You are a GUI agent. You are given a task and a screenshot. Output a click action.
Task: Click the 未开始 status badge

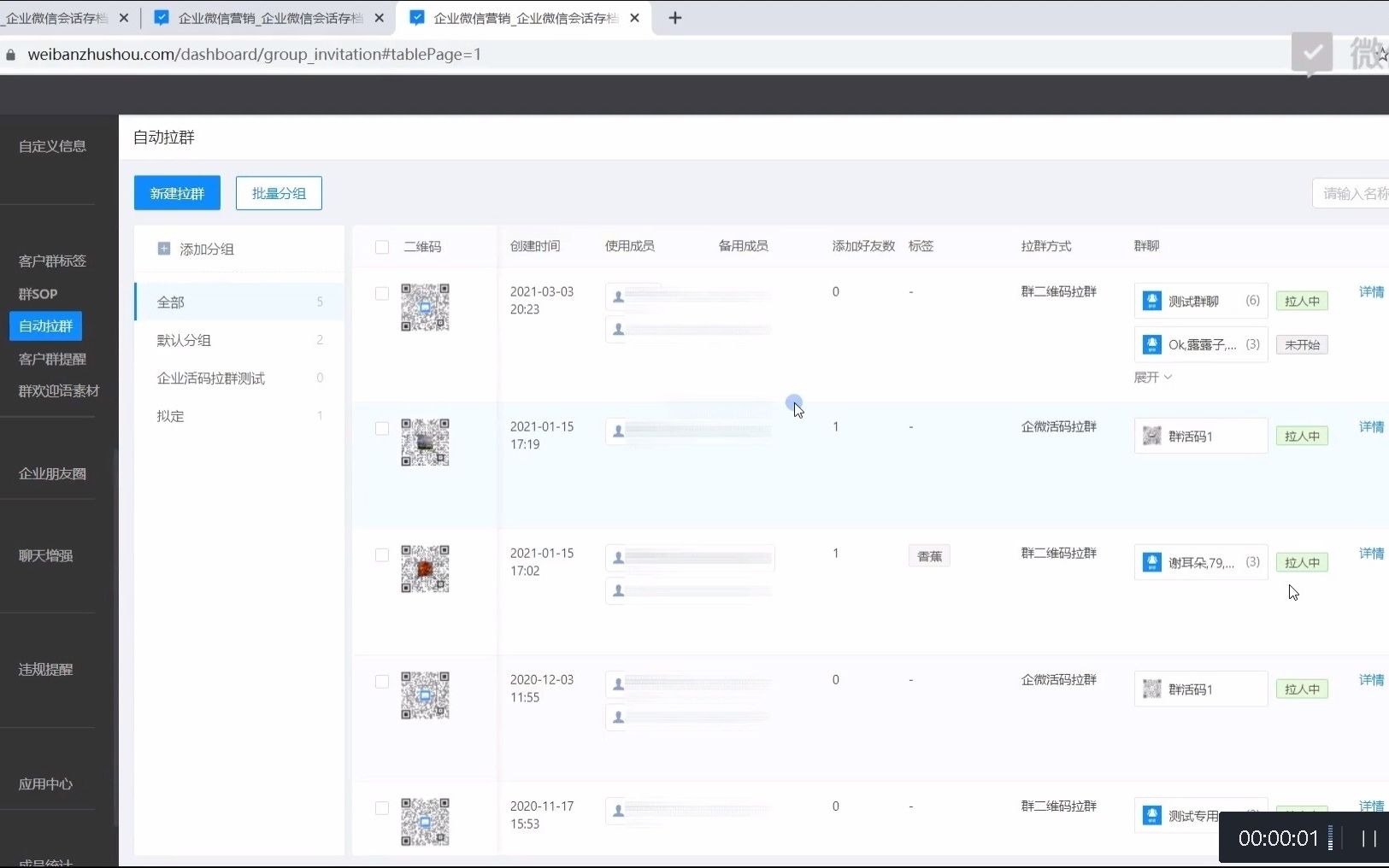(1302, 344)
